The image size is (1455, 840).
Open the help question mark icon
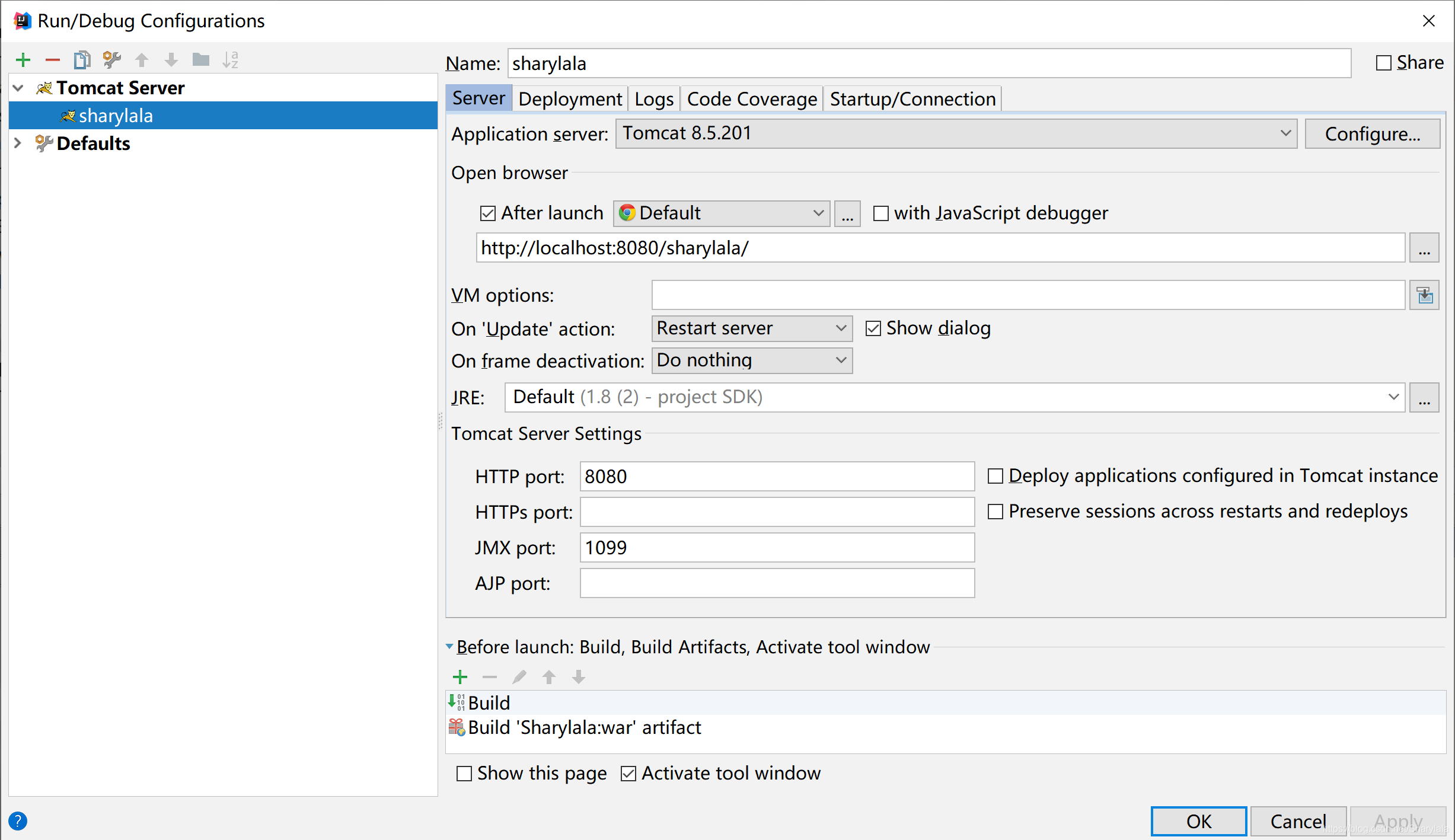[x=18, y=821]
